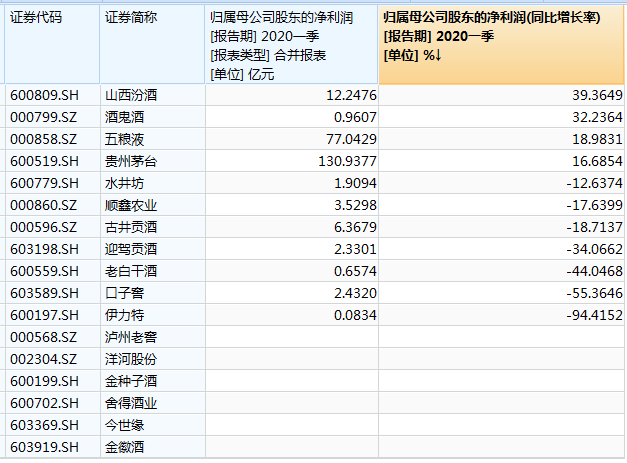Select the code 000596.SZ
Screen dimensions: 627x463
coord(43,227)
